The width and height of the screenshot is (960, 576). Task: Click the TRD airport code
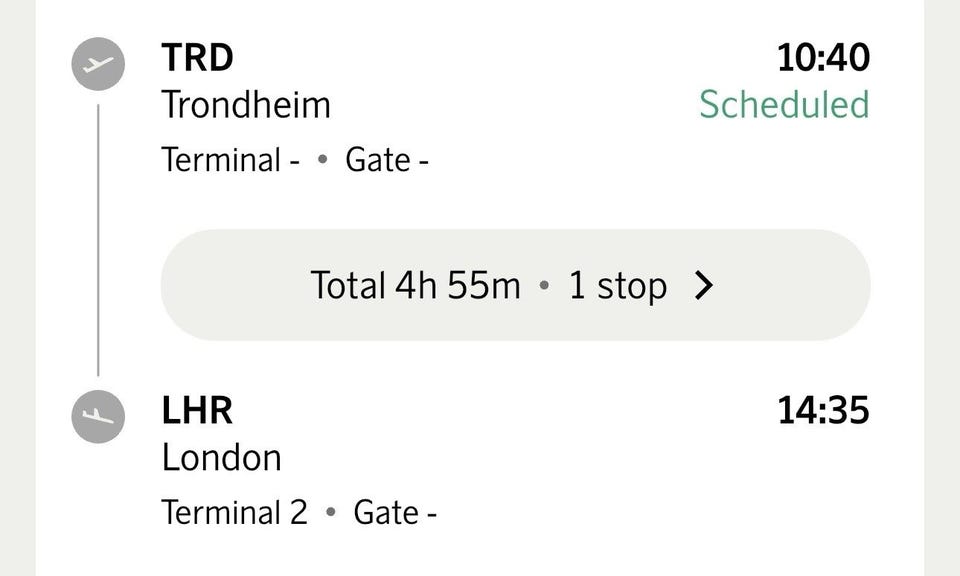[x=197, y=58]
